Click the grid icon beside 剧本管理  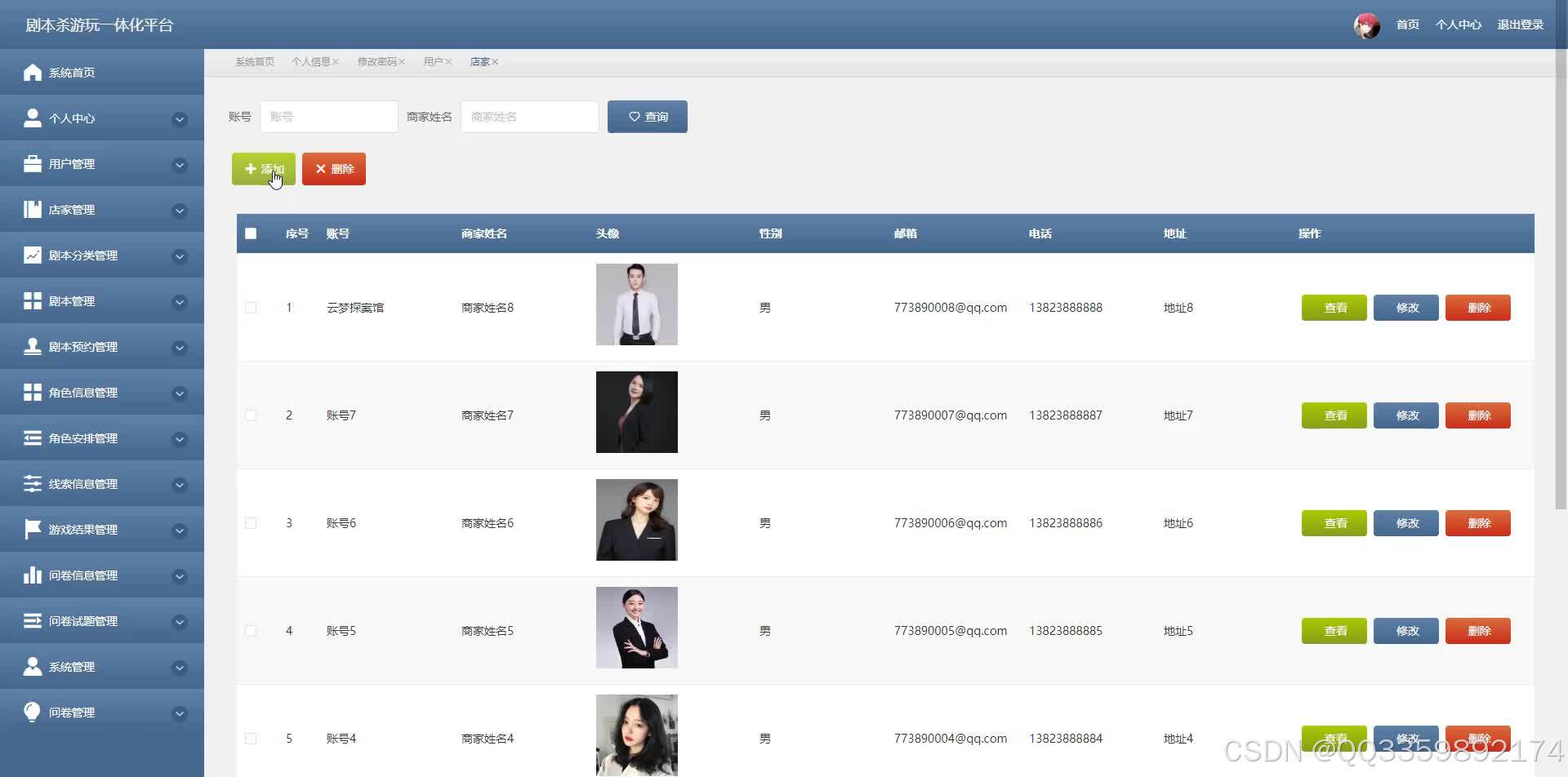tap(33, 301)
